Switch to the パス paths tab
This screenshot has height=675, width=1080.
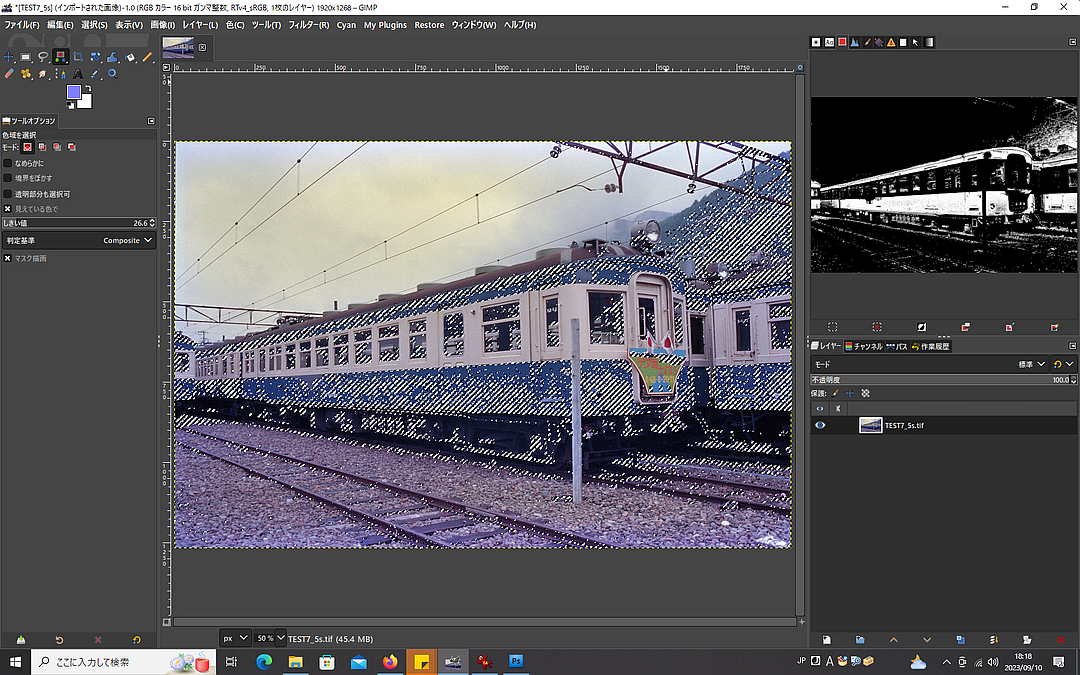[897, 346]
